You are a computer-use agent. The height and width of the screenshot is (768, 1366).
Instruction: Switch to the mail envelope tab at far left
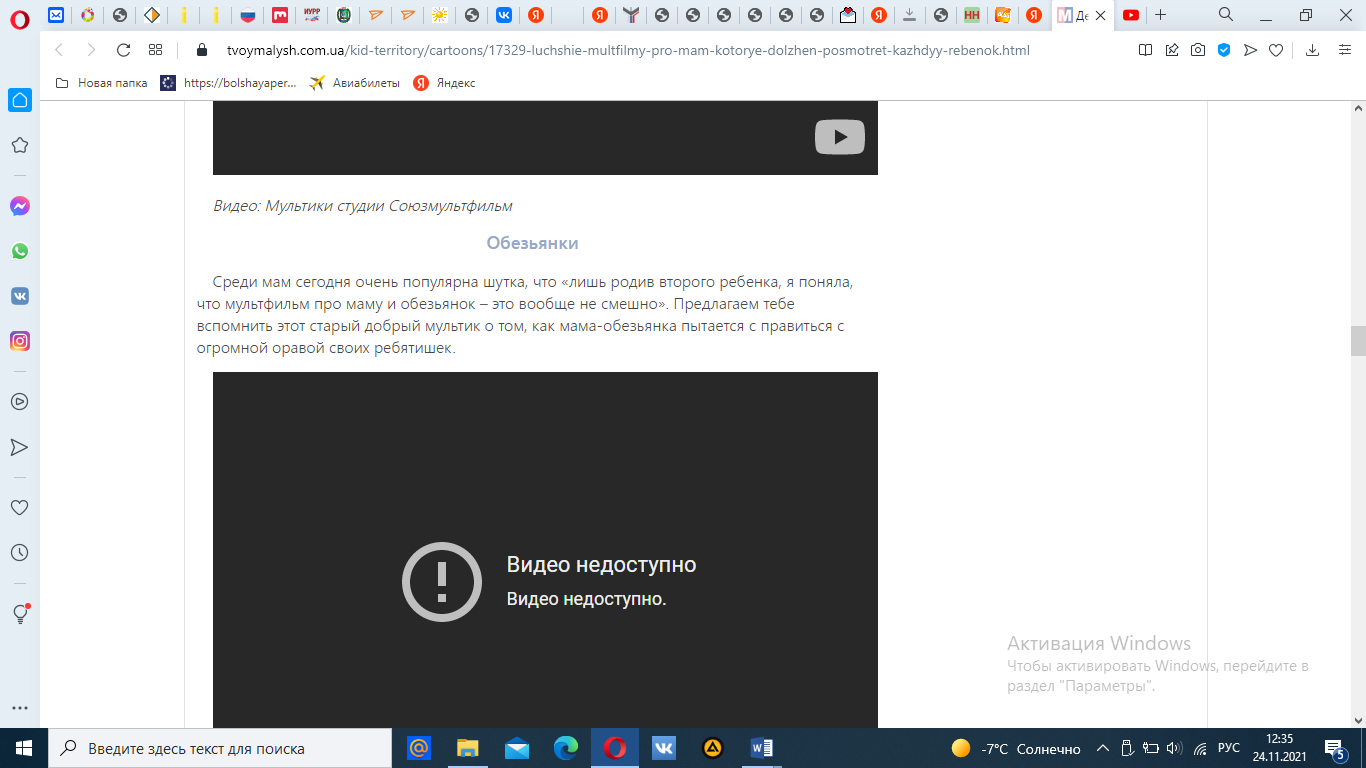pyautogui.click(x=56, y=15)
